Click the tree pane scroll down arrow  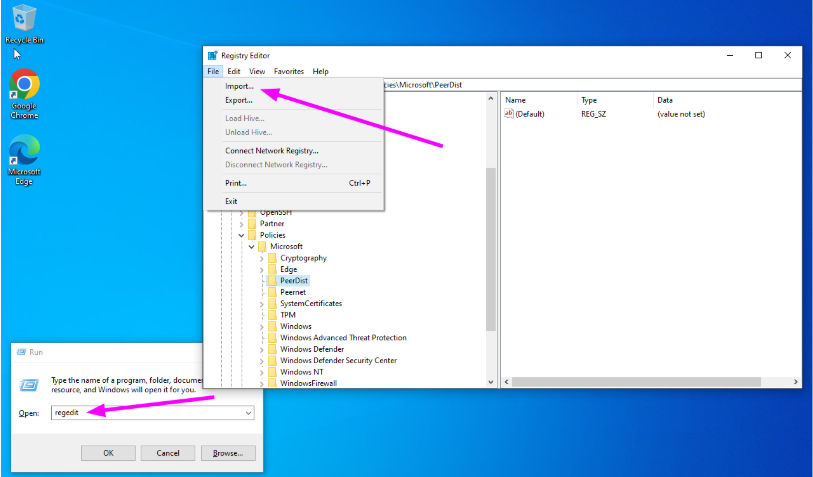tap(490, 382)
